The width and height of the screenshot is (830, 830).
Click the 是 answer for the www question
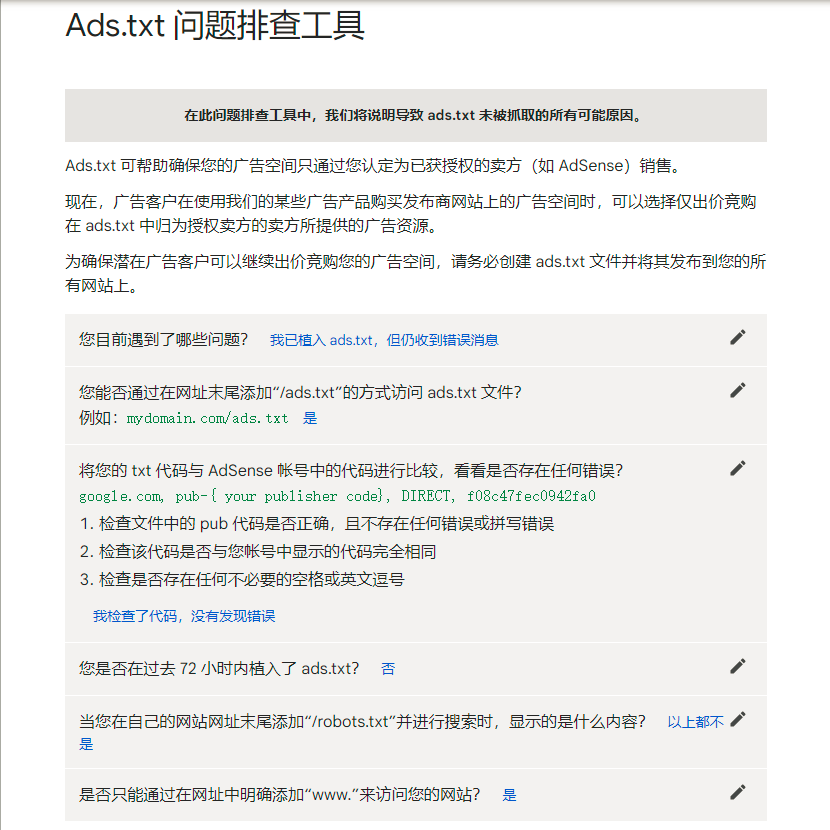[510, 794]
